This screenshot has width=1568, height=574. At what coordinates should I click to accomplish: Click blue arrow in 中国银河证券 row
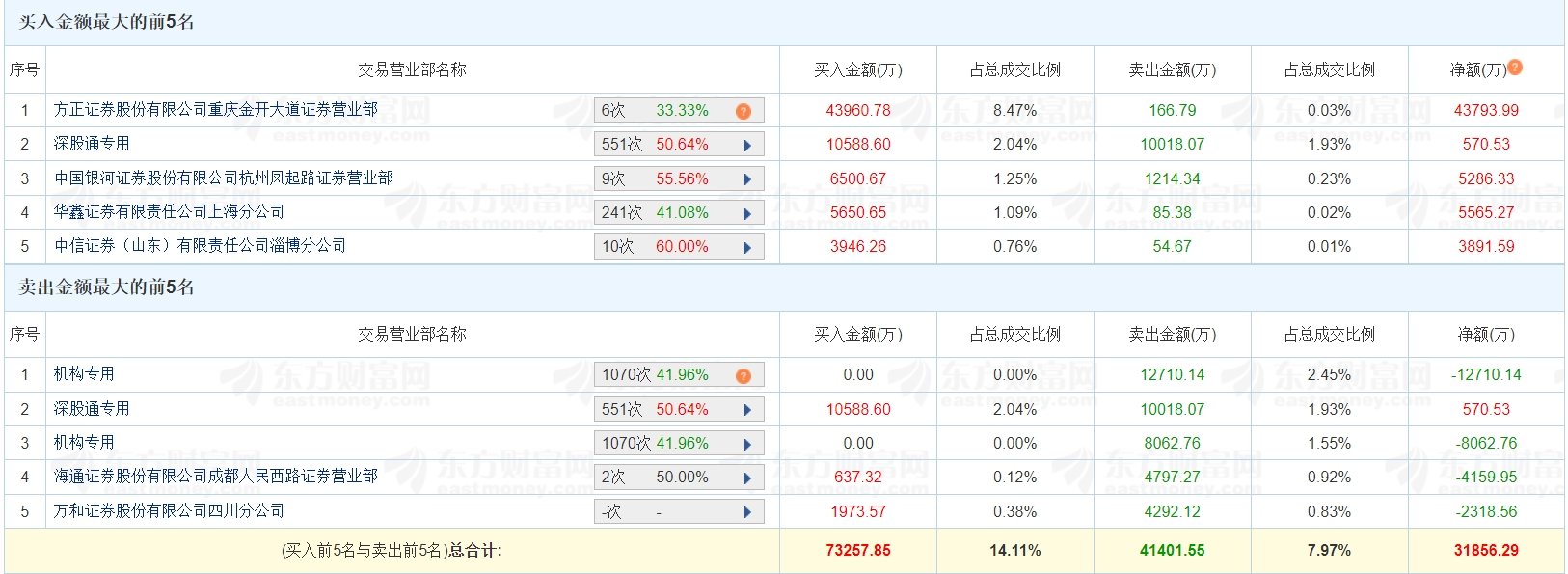pyautogui.click(x=747, y=179)
